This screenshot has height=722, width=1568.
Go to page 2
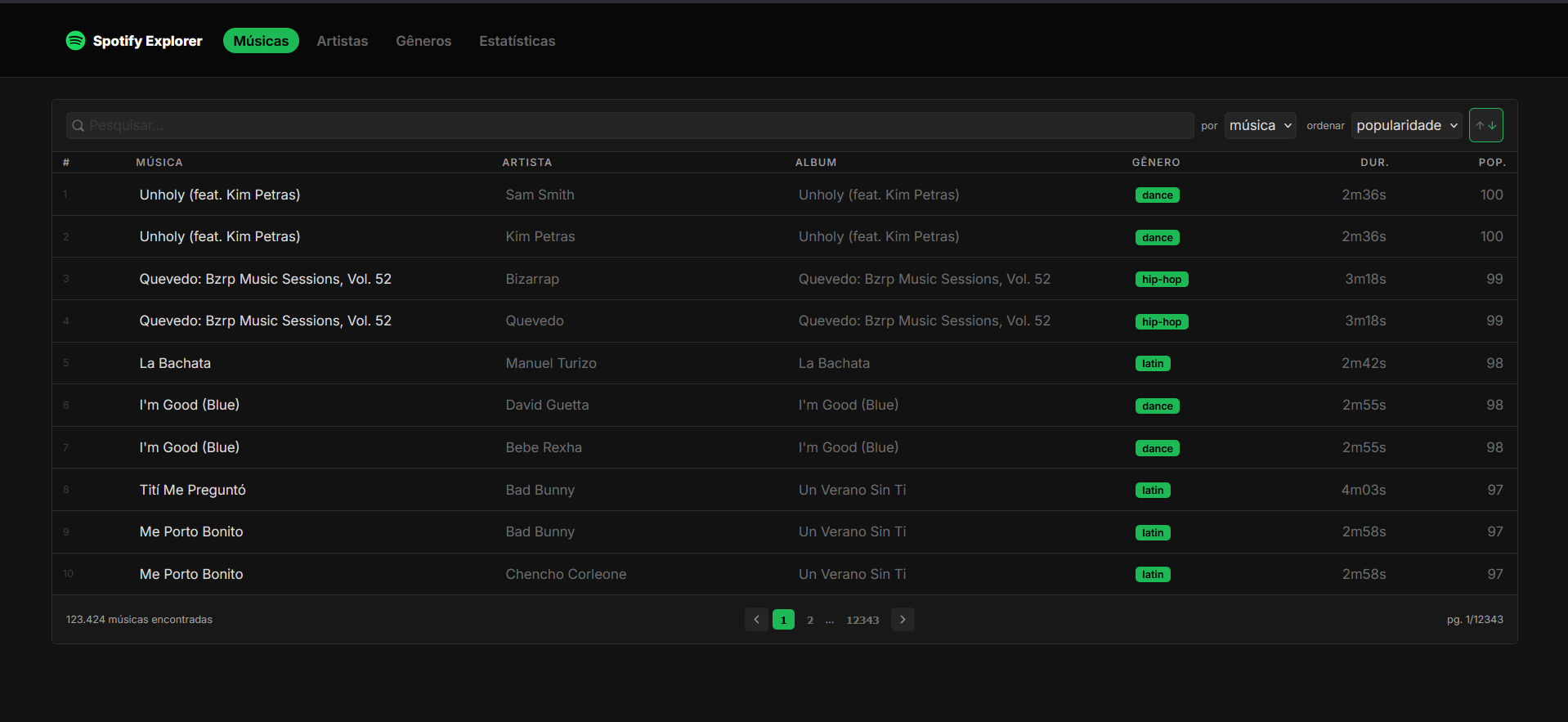810,620
